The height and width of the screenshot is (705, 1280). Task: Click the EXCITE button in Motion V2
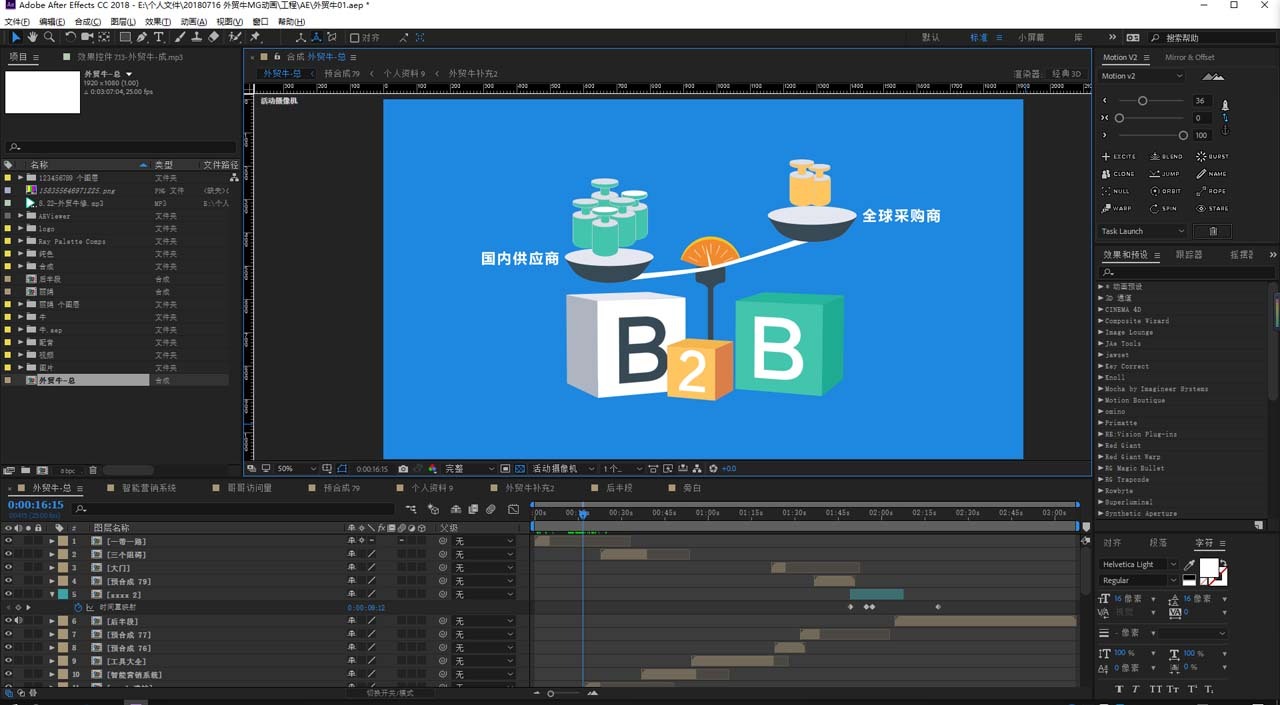coord(1119,157)
